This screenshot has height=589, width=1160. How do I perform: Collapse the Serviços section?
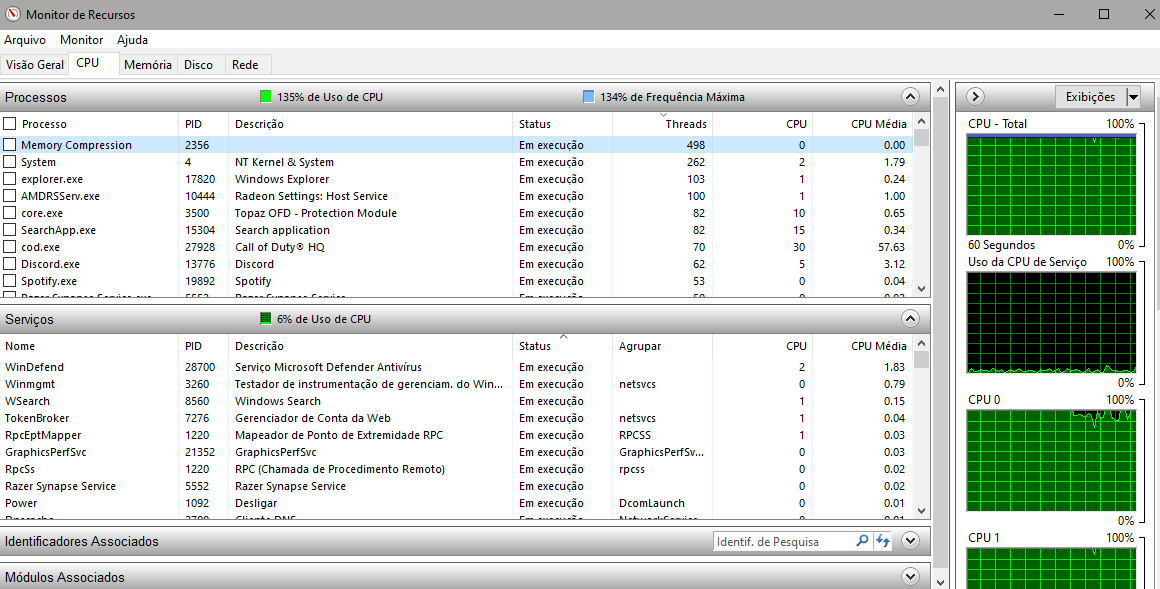coord(910,319)
